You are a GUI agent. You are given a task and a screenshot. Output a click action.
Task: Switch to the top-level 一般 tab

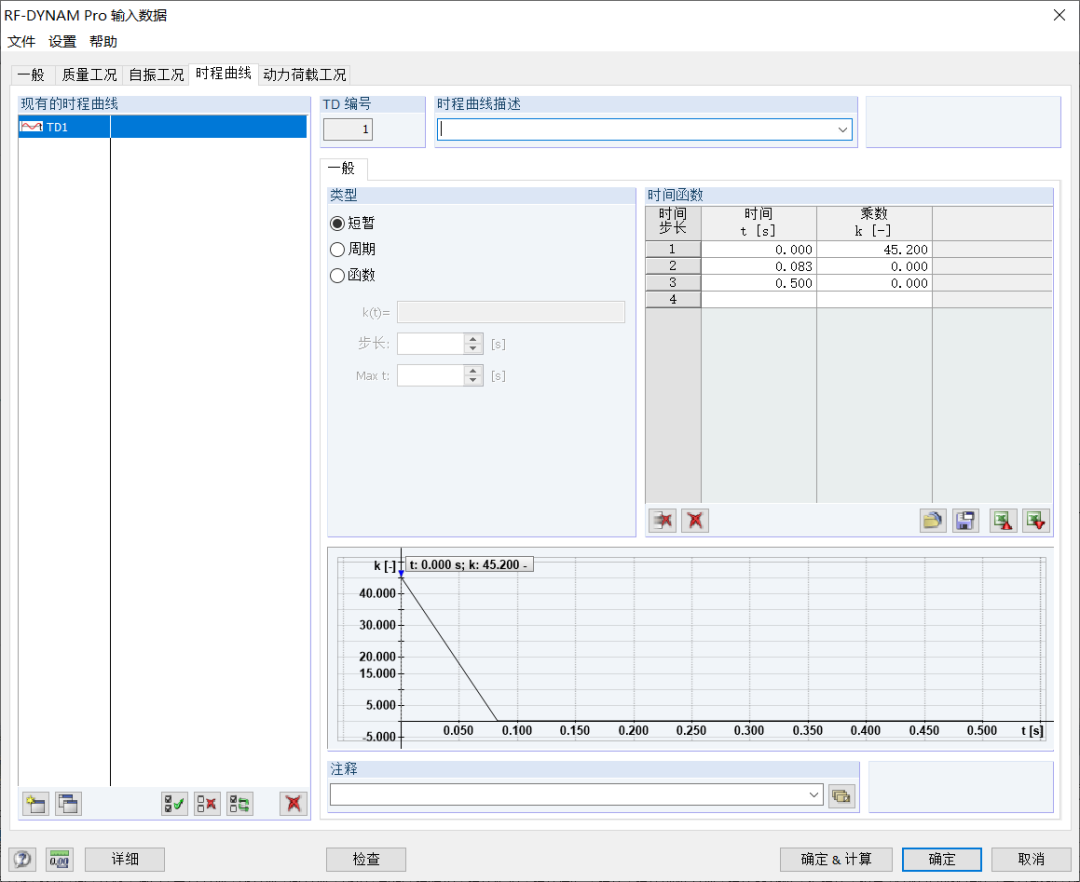[32, 74]
